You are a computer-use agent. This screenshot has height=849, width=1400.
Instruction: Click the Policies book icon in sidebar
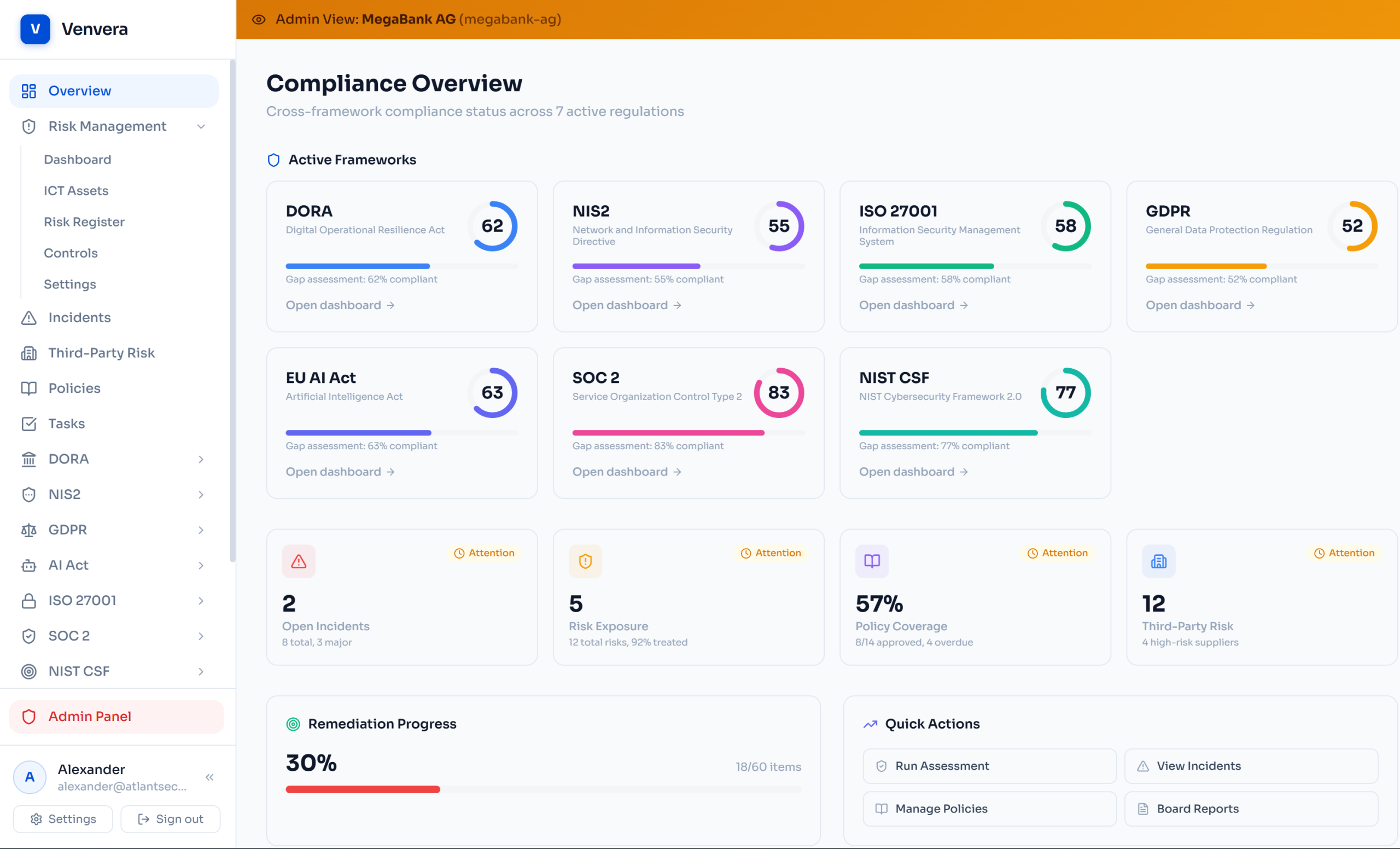[28, 388]
